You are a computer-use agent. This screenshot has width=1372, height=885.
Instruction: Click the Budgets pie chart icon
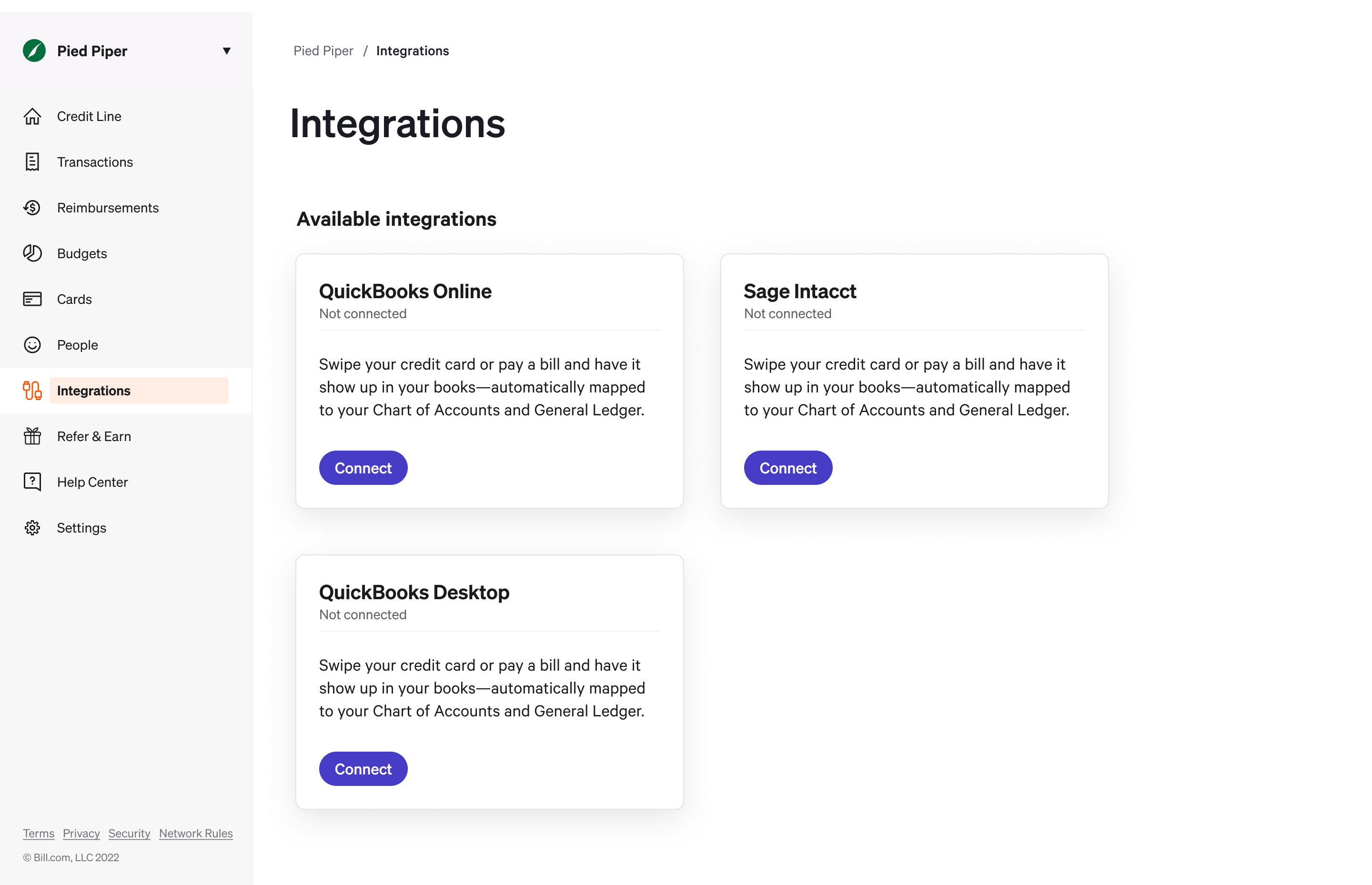32,253
